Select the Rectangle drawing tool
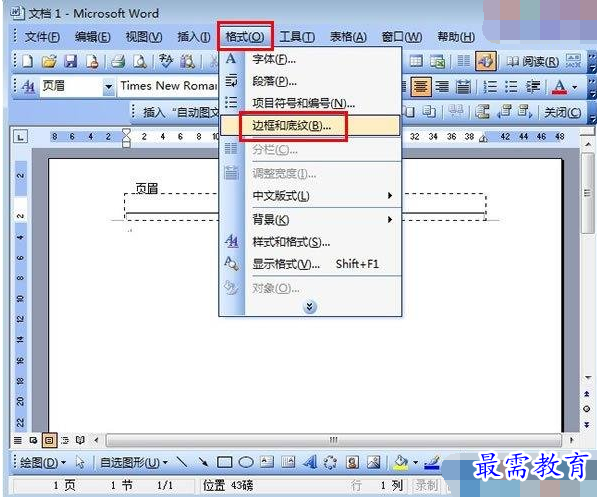Screen dimensions: 597x497 [x=225, y=463]
